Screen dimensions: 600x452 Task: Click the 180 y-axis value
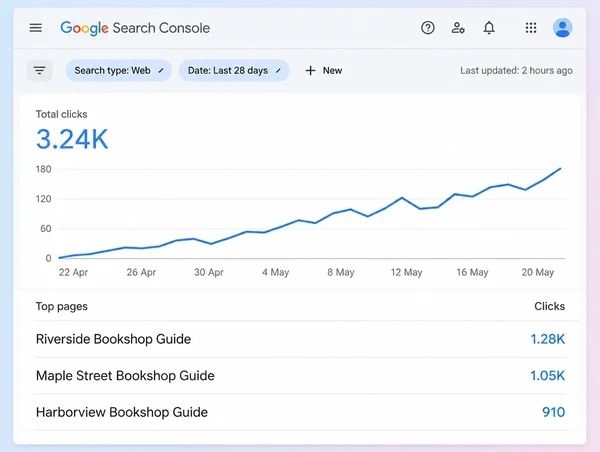[43, 169]
